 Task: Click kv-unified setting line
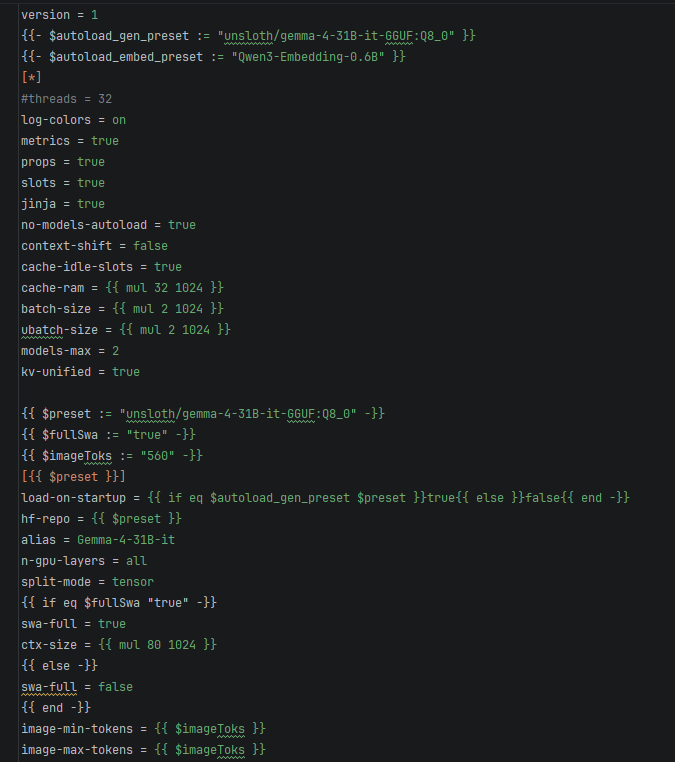coord(80,372)
